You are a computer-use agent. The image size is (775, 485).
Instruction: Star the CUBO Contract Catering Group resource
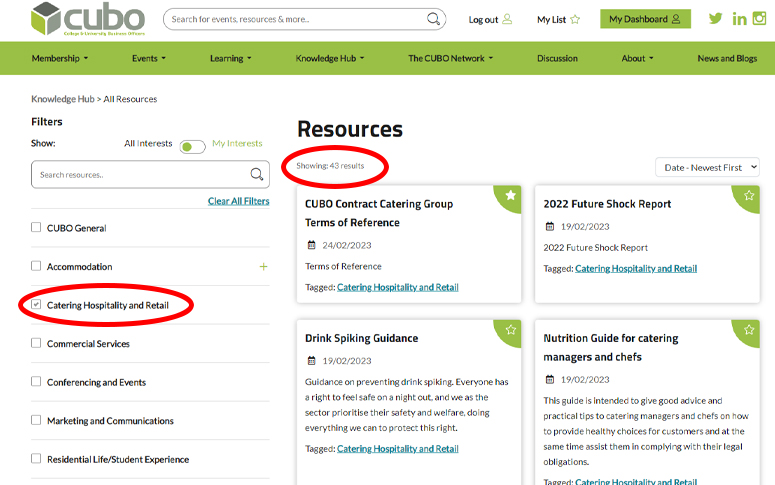point(511,196)
